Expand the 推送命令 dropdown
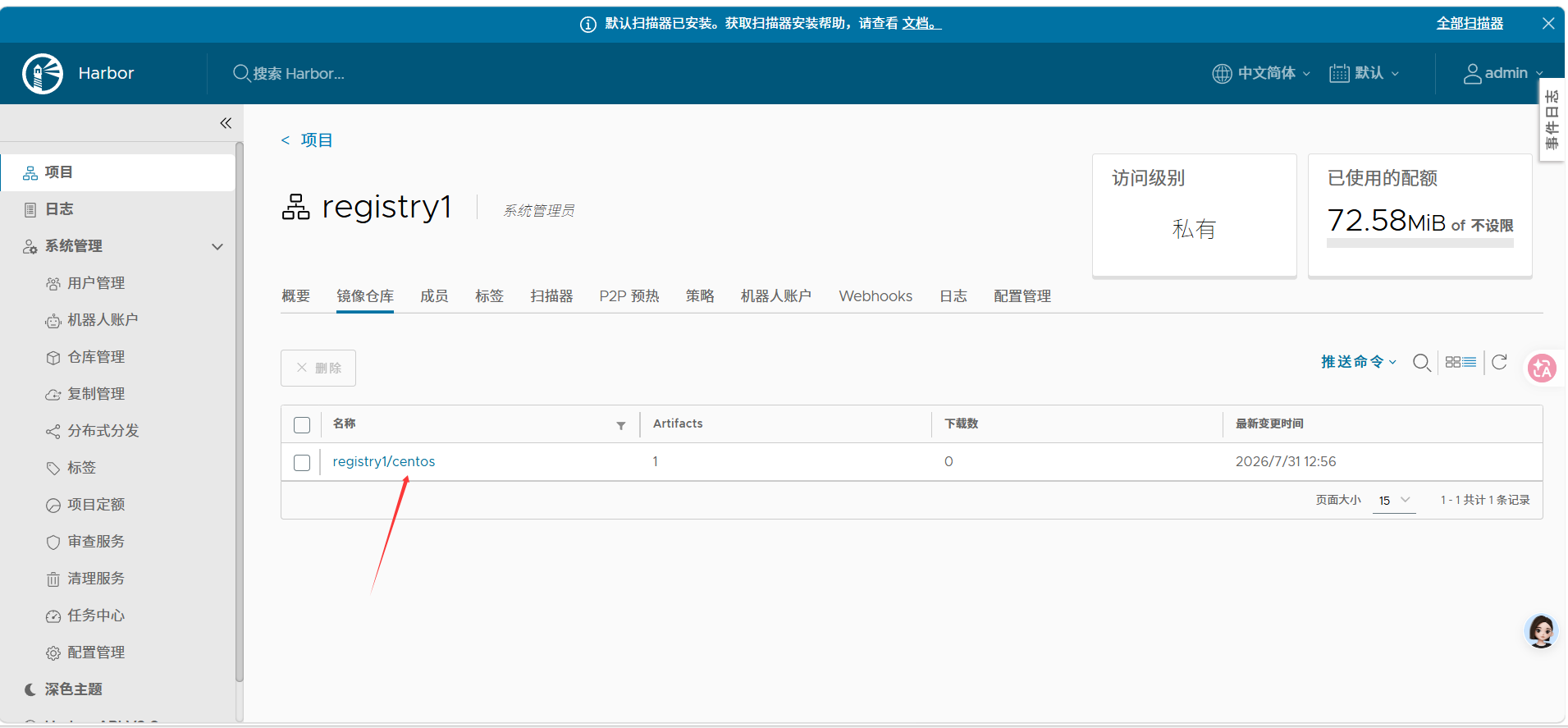 1359,362
